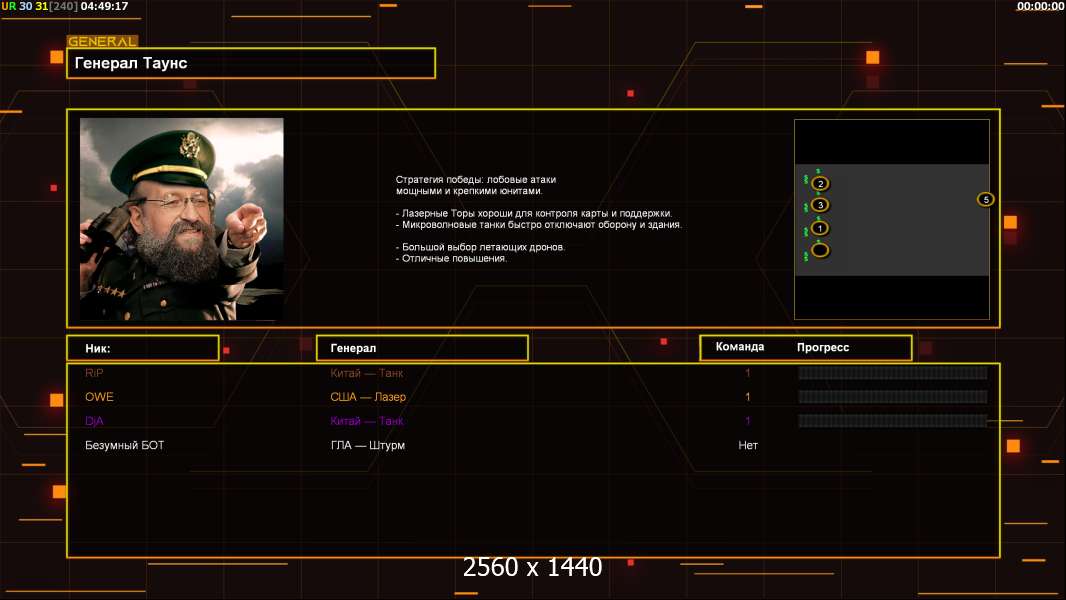Image resolution: width=1066 pixels, height=600 pixels.
Task: Click start position marker 3 on minimap
Action: pyautogui.click(x=821, y=205)
